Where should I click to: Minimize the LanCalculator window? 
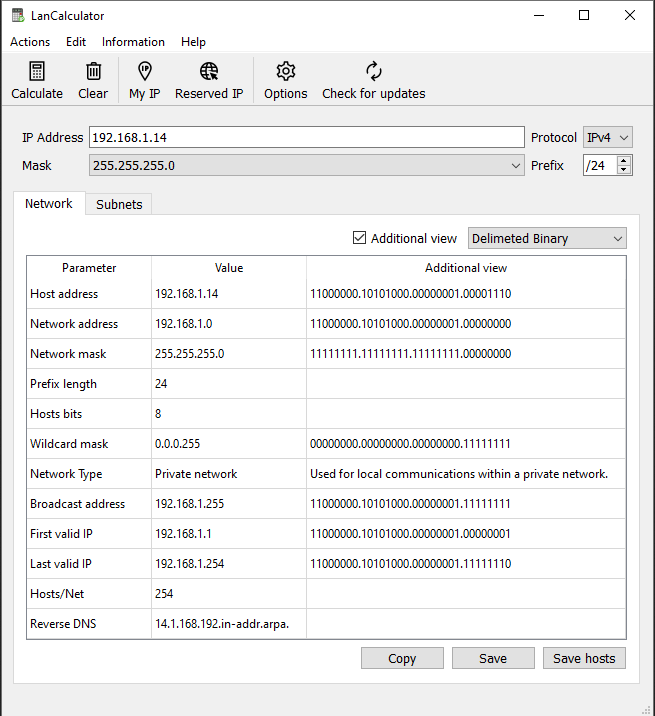pos(539,16)
